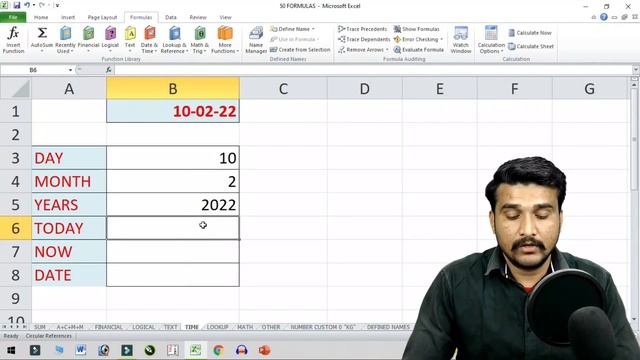Image resolution: width=640 pixels, height=360 pixels.
Task: Select the empty cell next to NOW
Action: [173, 251]
